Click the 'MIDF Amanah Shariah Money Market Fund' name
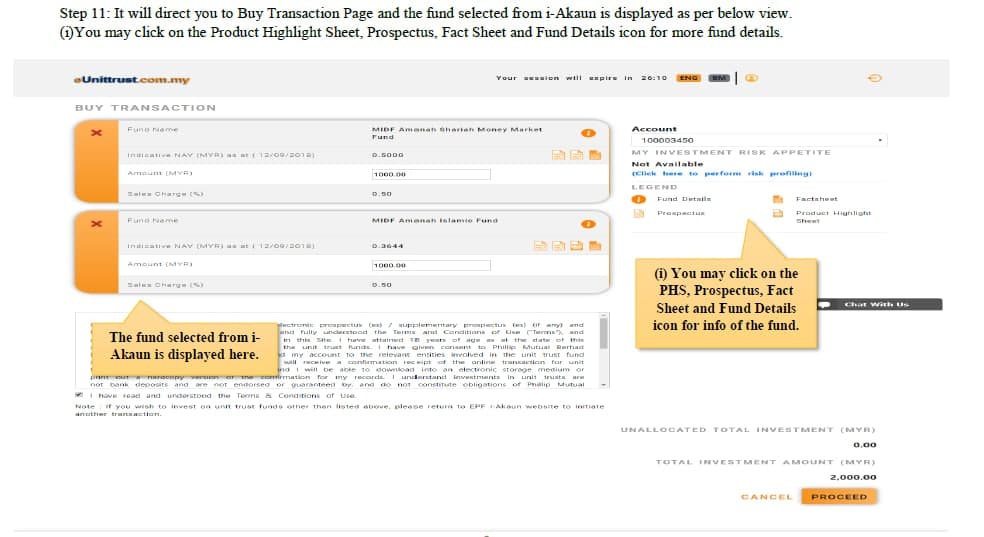This screenshot has width=984, height=537. click(x=457, y=133)
